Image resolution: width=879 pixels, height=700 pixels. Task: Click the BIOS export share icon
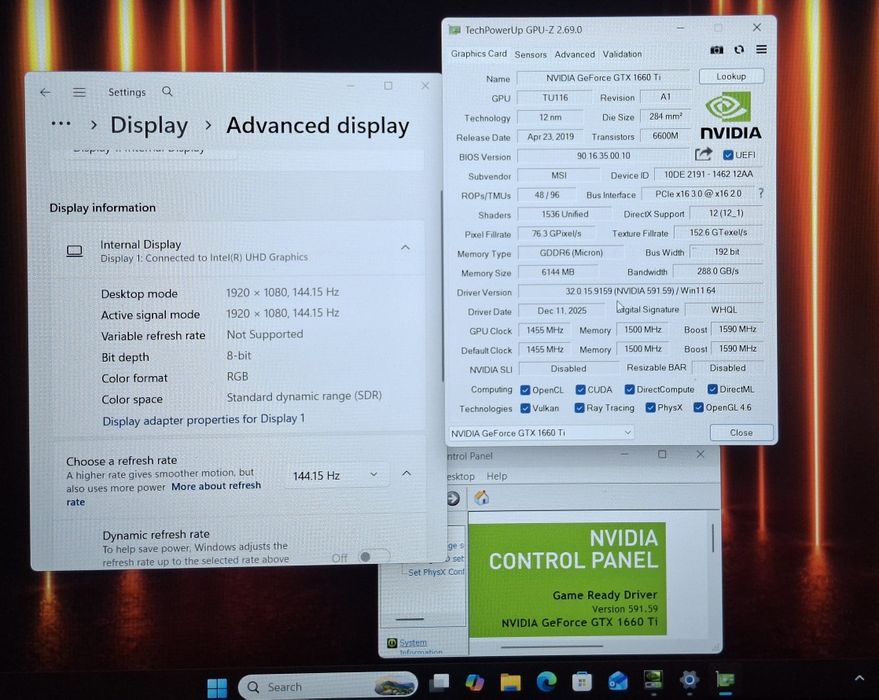[x=703, y=154]
